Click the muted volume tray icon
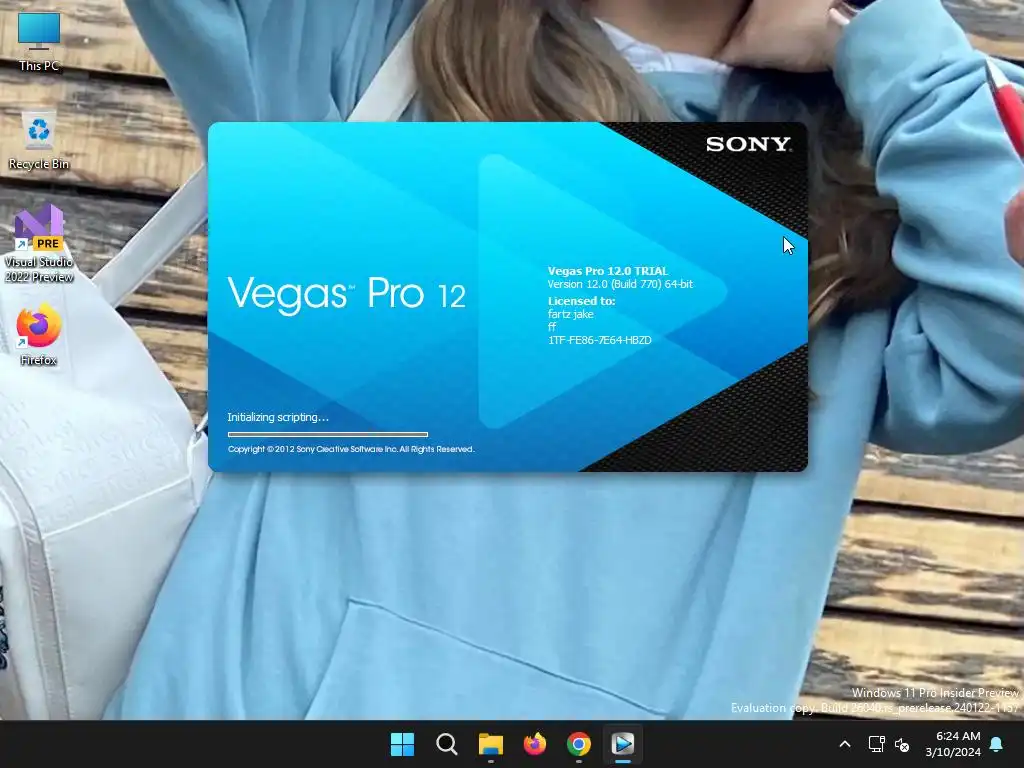The width and height of the screenshot is (1024, 768). (902, 744)
